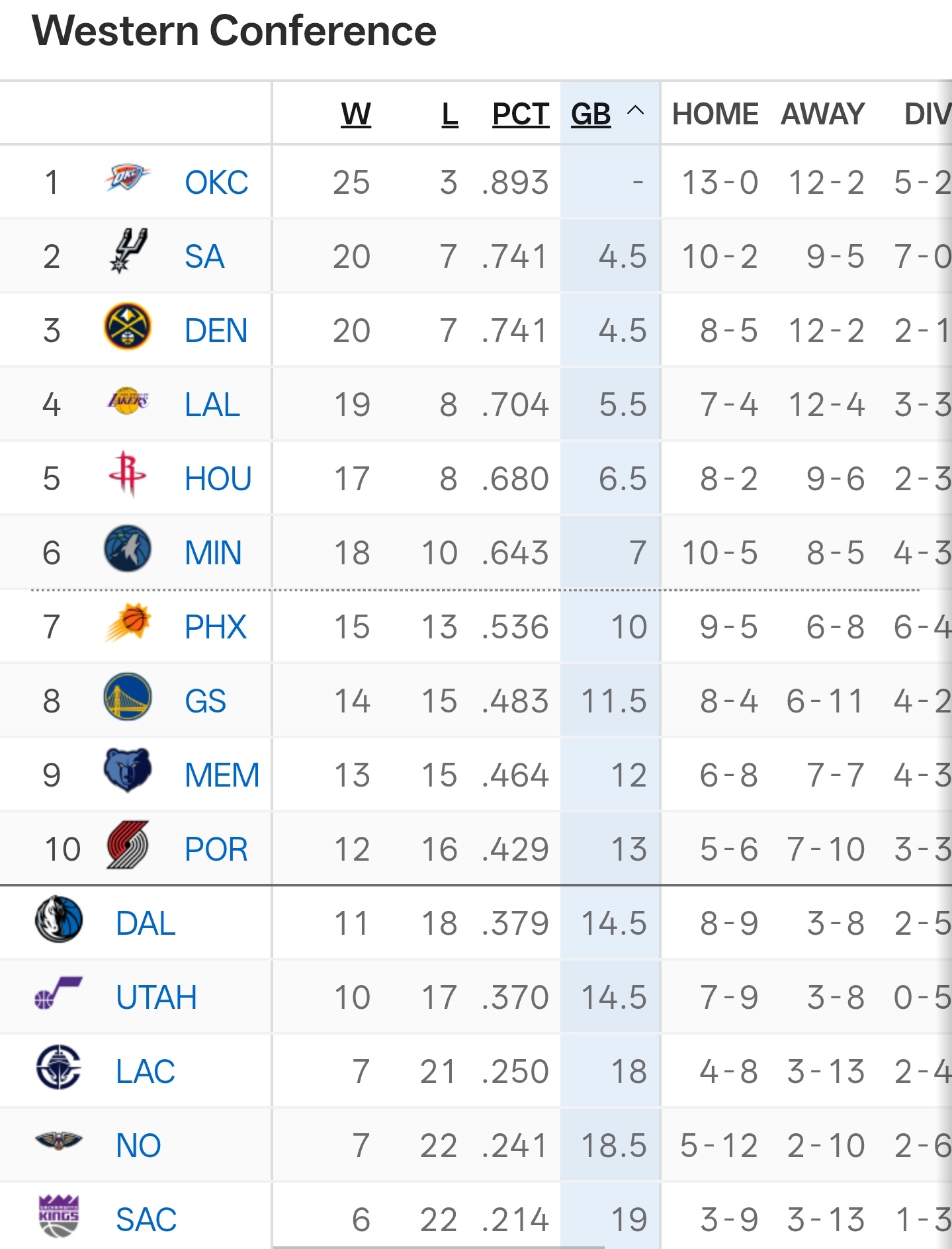Sort by the L column header

tap(450, 114)
